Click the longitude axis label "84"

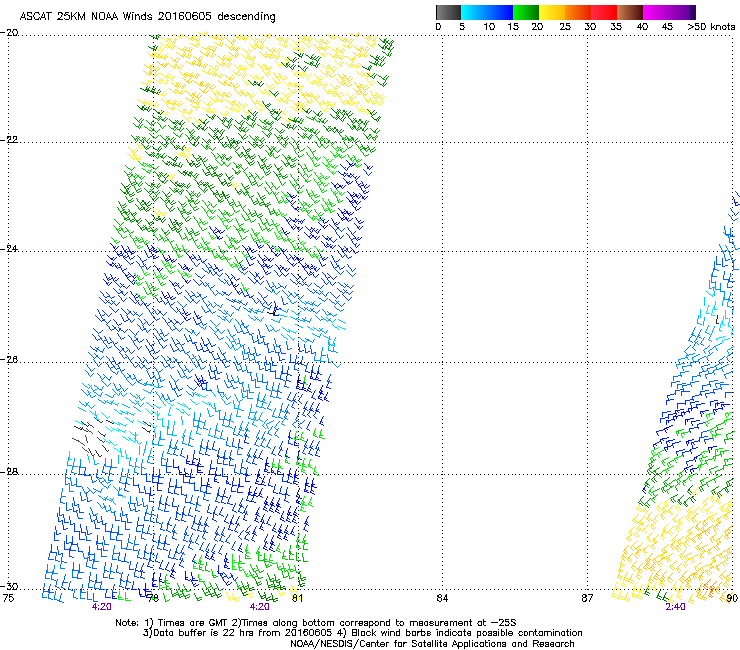(x=442, y=598)
